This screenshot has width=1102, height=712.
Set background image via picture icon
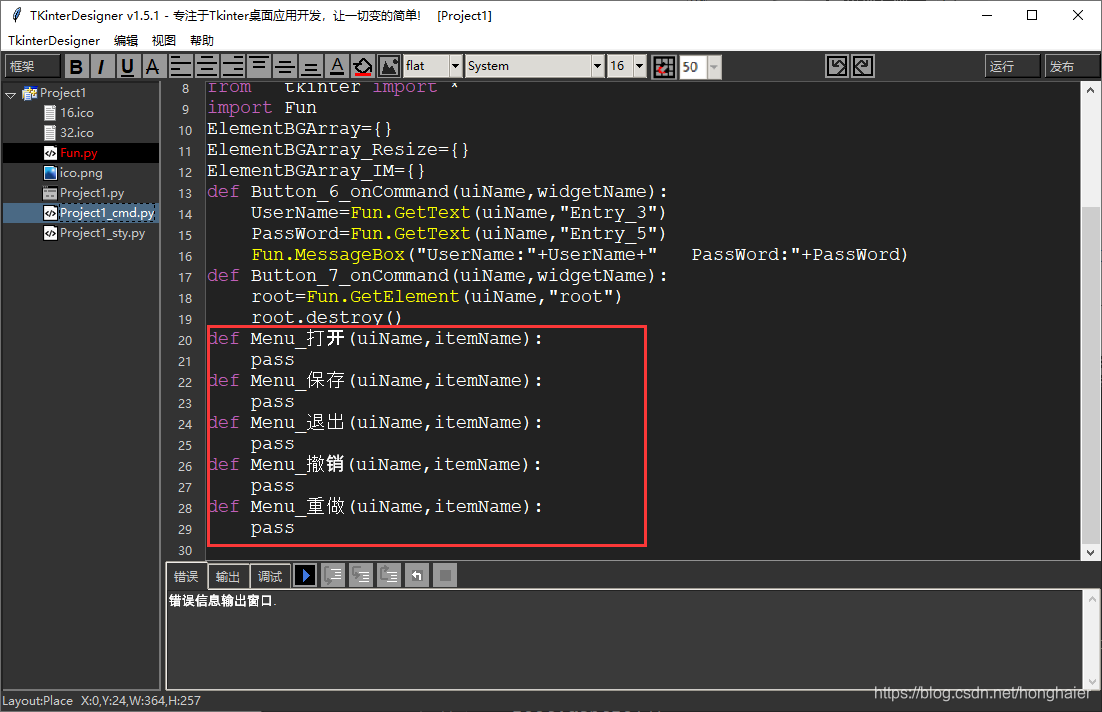389,67
